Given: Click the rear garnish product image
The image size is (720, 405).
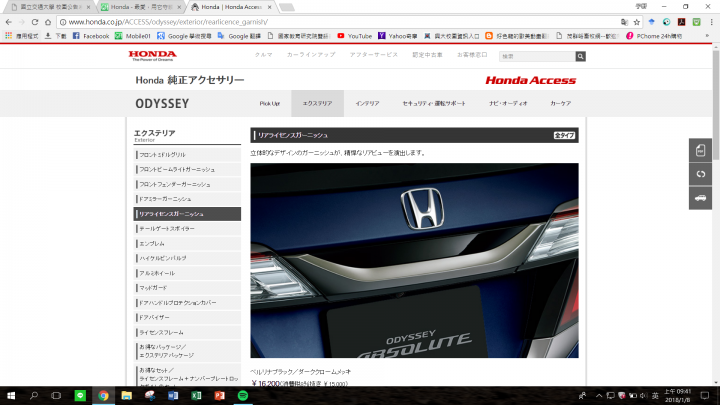Looking at the screenshot, I should (x=414, y=260).
